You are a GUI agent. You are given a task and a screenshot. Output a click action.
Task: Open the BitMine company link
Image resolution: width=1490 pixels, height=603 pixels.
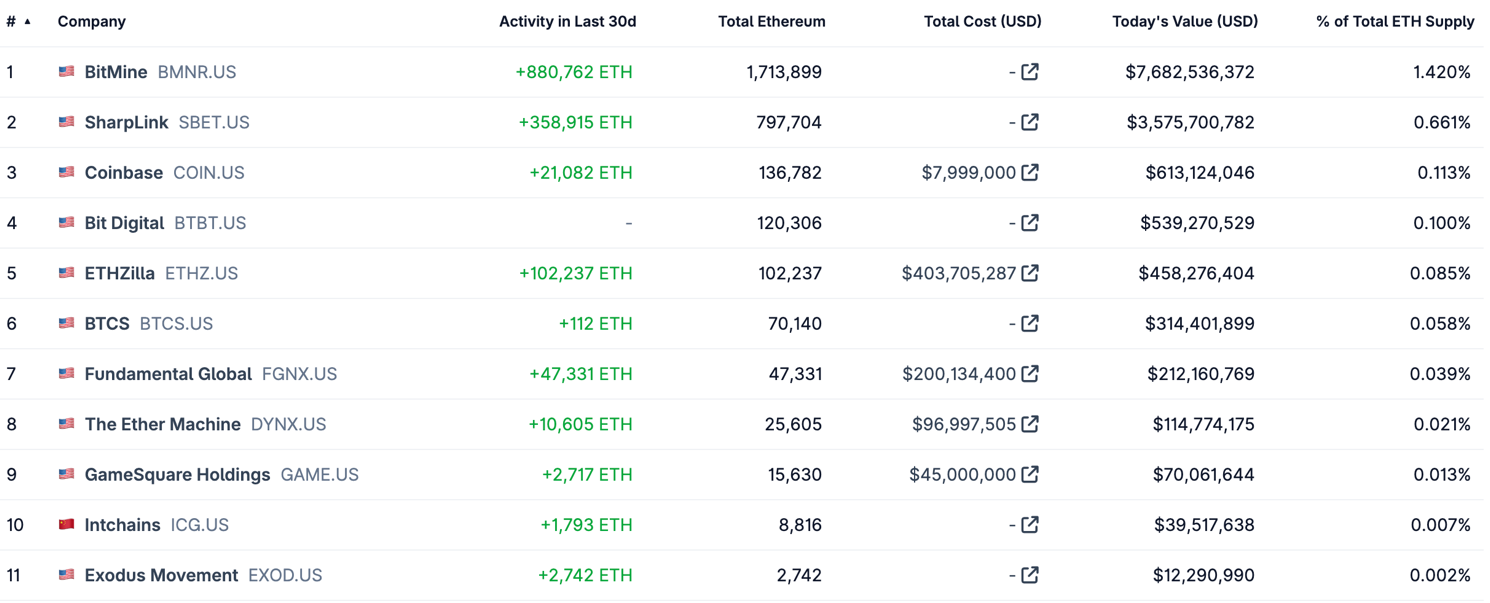[116, 72]
